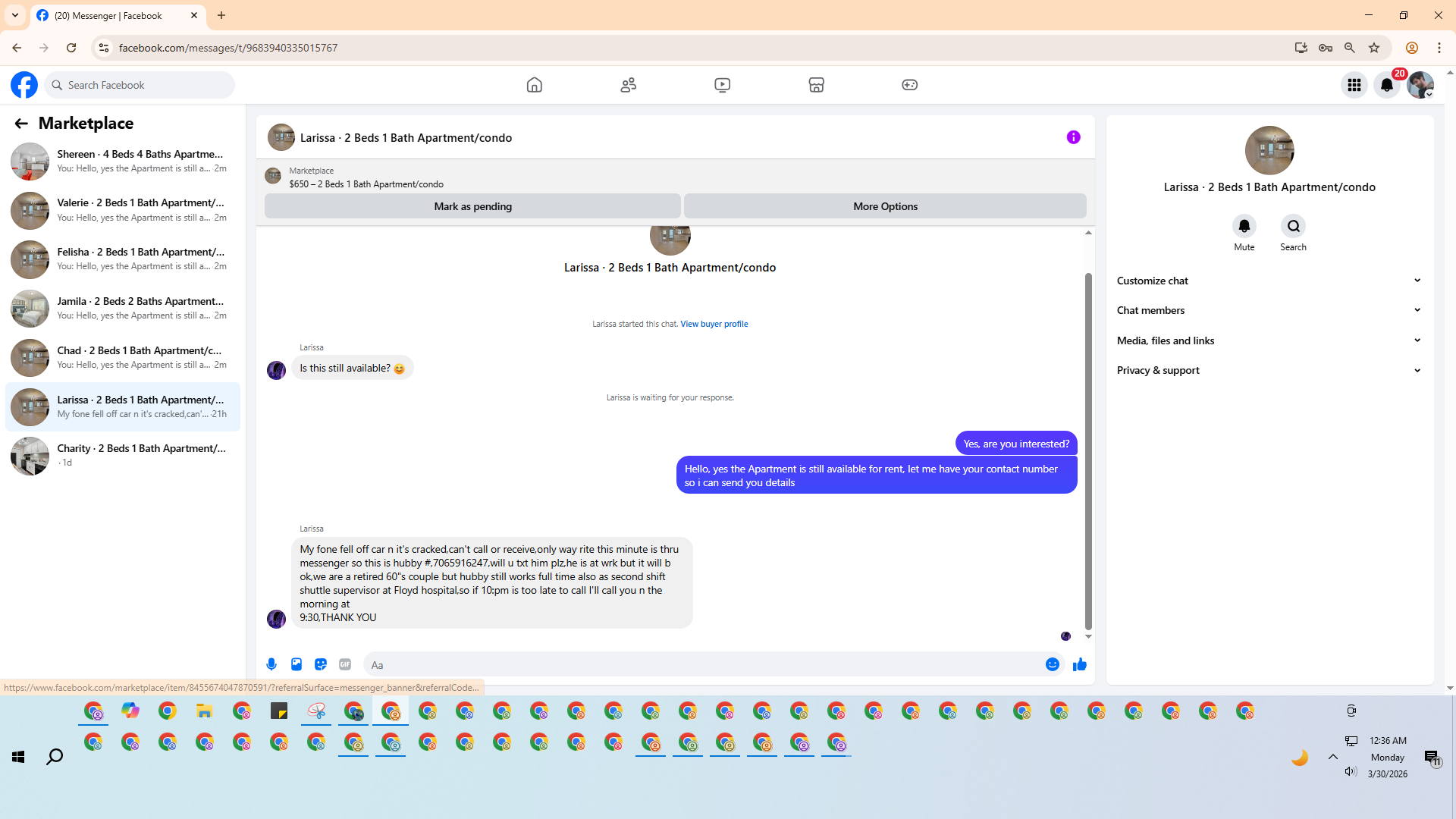Expand Chat members section
The height and width of the screenshot is (819, 1456).
pos(1269,310)
